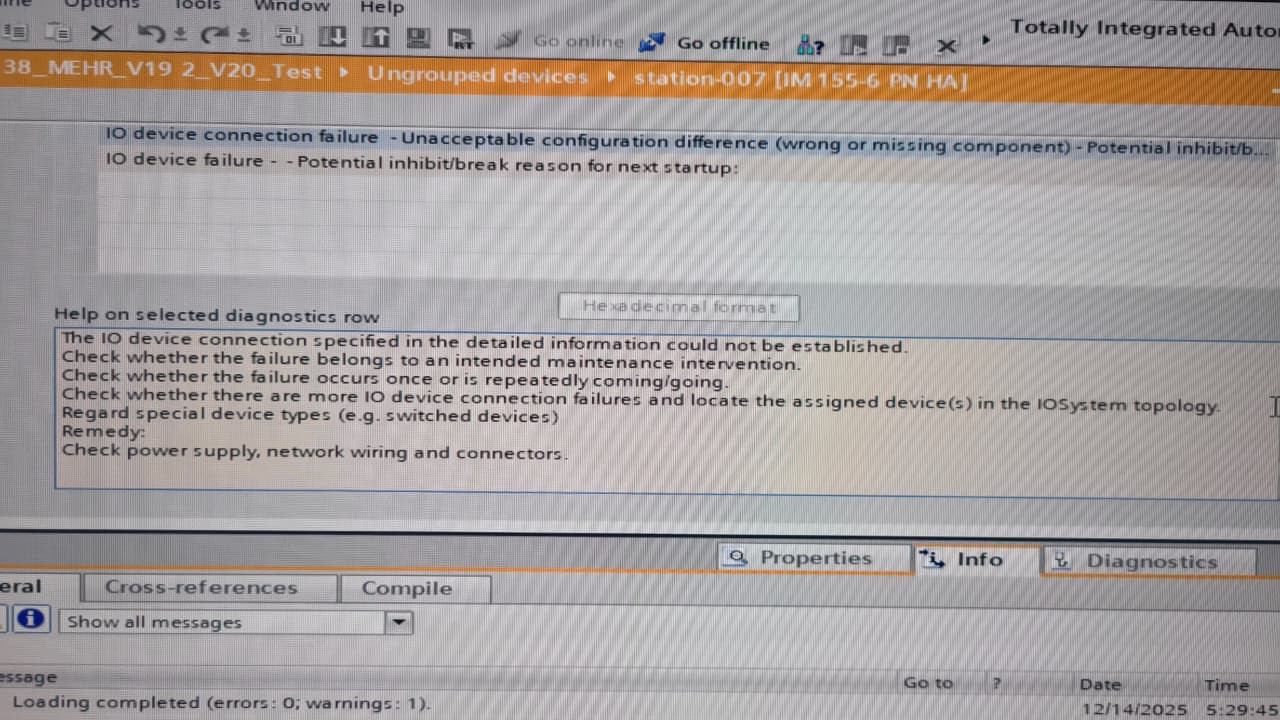Click the Upload from device icon
Viewport: 1280px width, 720px height.
click(376, 38)
